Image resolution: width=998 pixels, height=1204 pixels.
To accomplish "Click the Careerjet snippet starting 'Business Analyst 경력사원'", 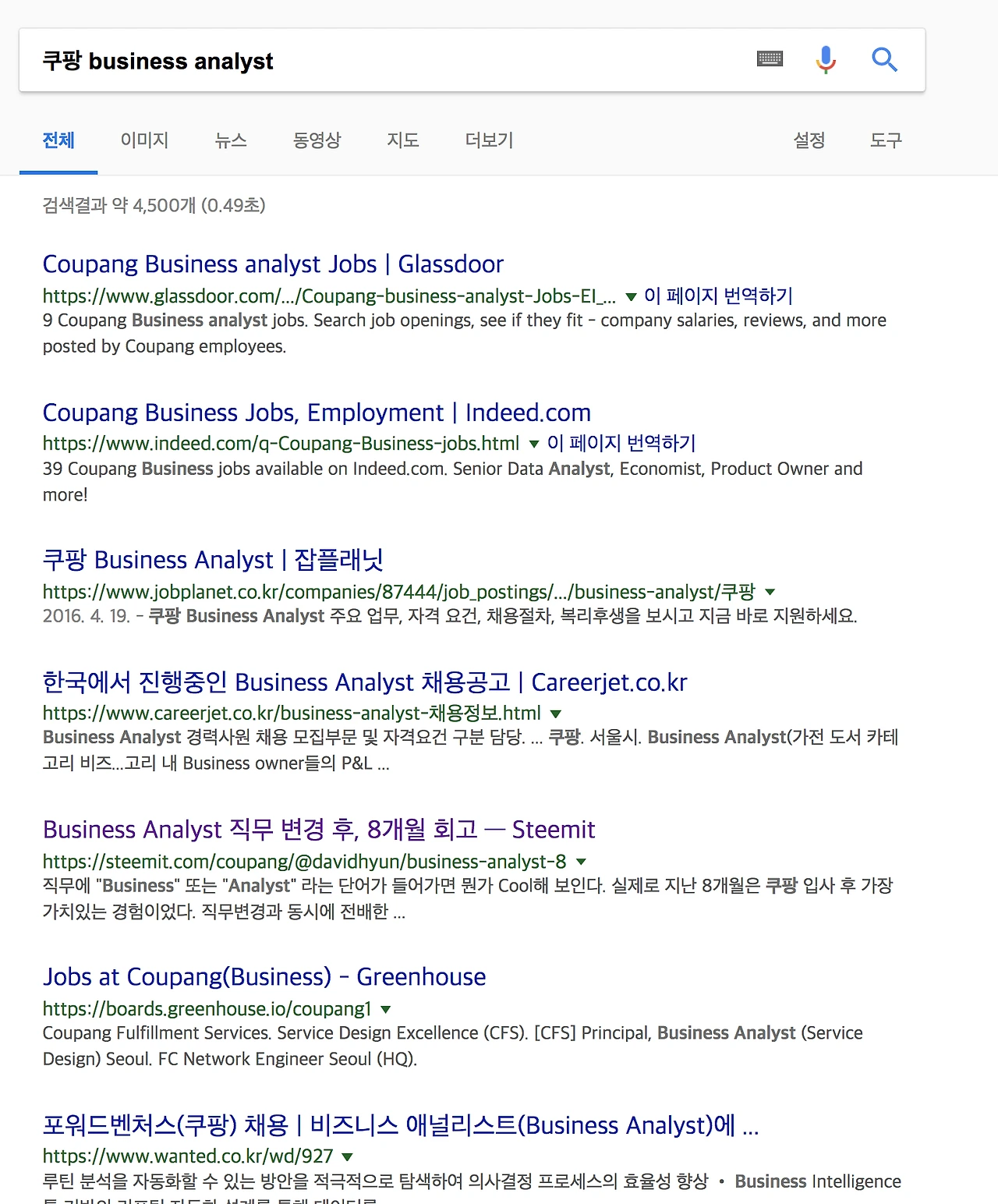I will pos(471,750).
